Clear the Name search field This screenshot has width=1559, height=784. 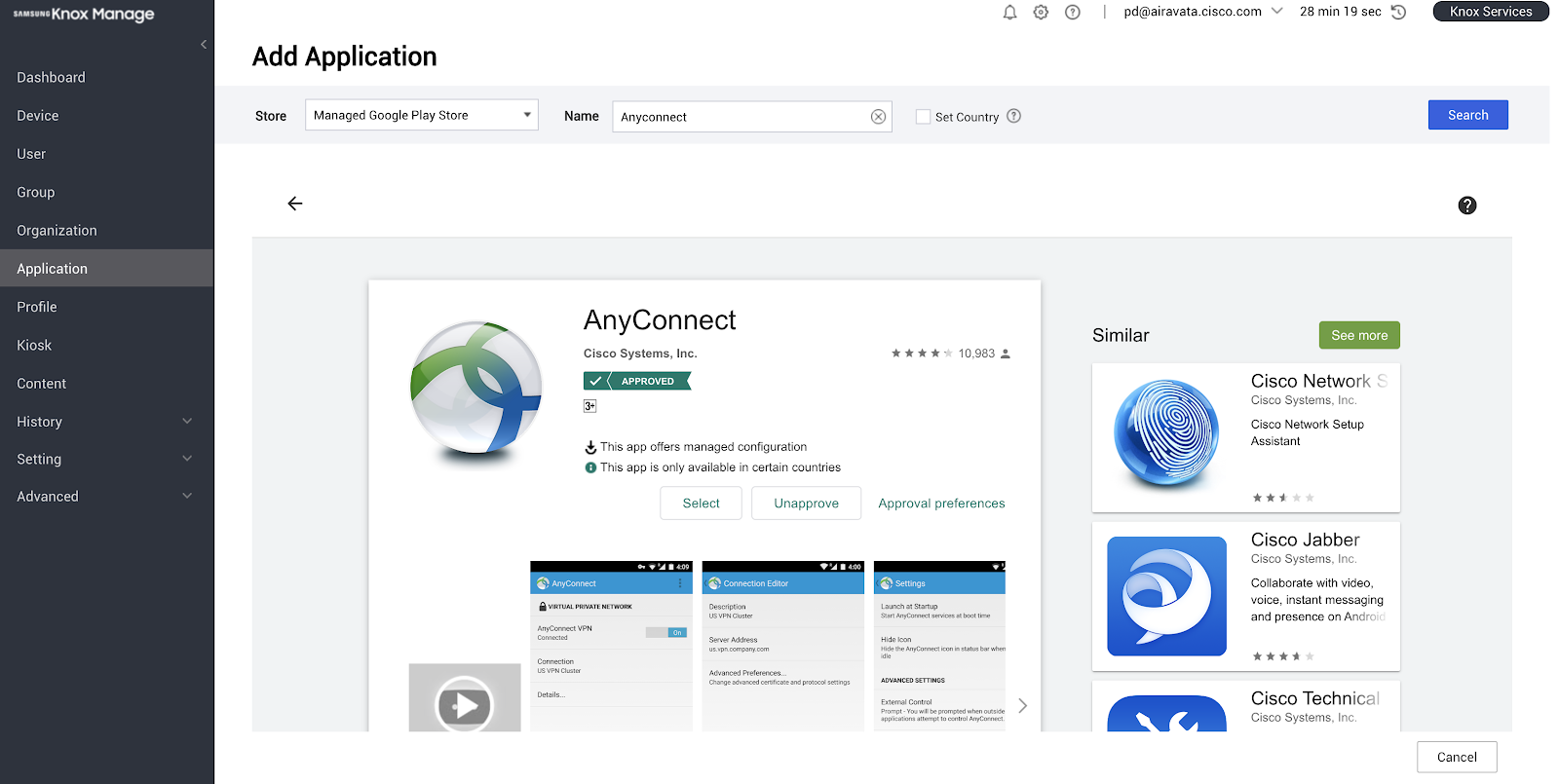pyautogui.click(x=878, y=117)
